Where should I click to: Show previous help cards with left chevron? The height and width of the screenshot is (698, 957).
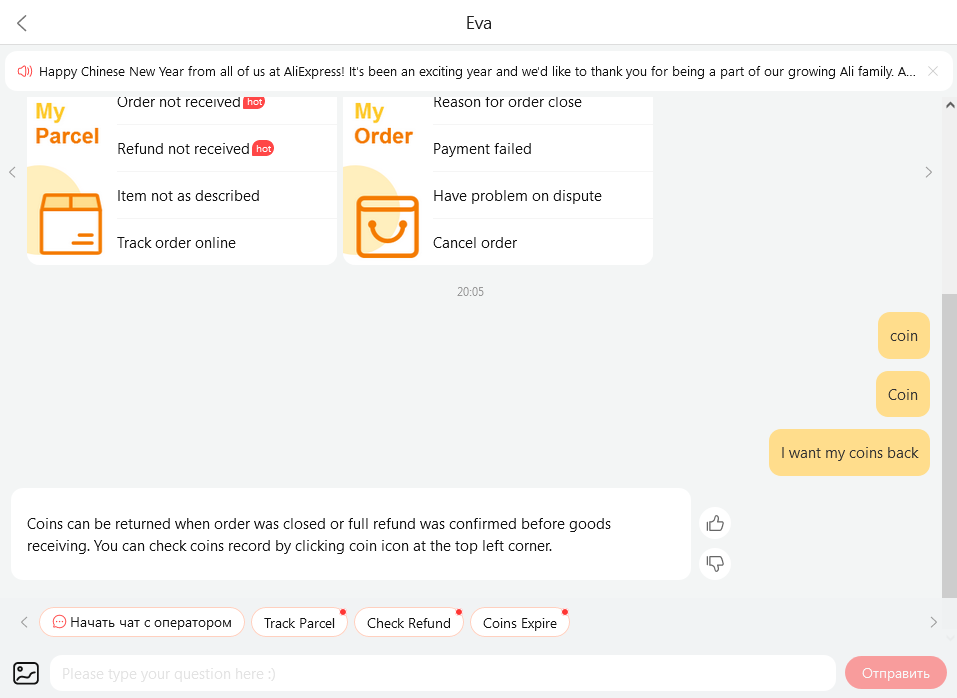(12, 172)
